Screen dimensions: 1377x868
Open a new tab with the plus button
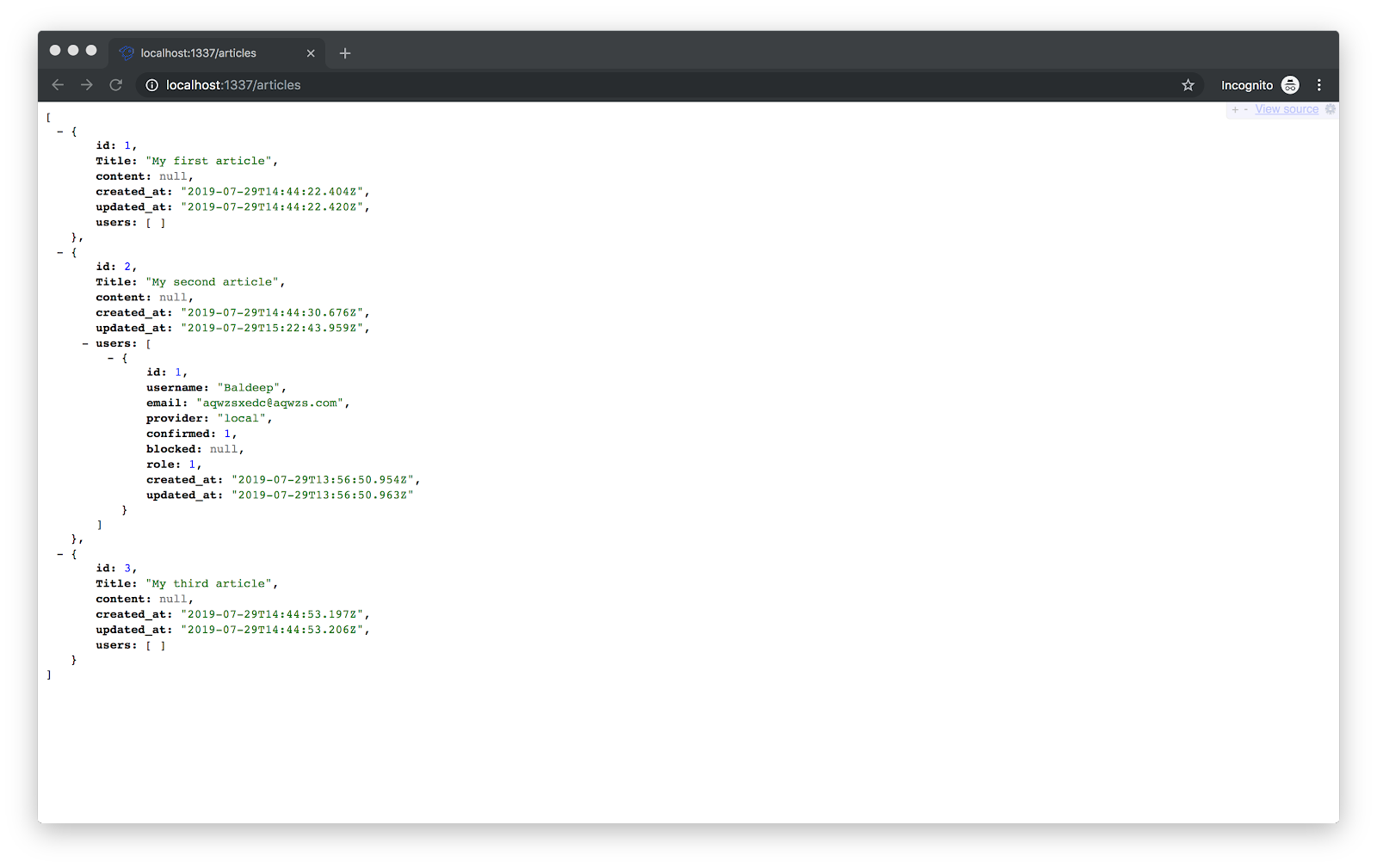point(345,53)
